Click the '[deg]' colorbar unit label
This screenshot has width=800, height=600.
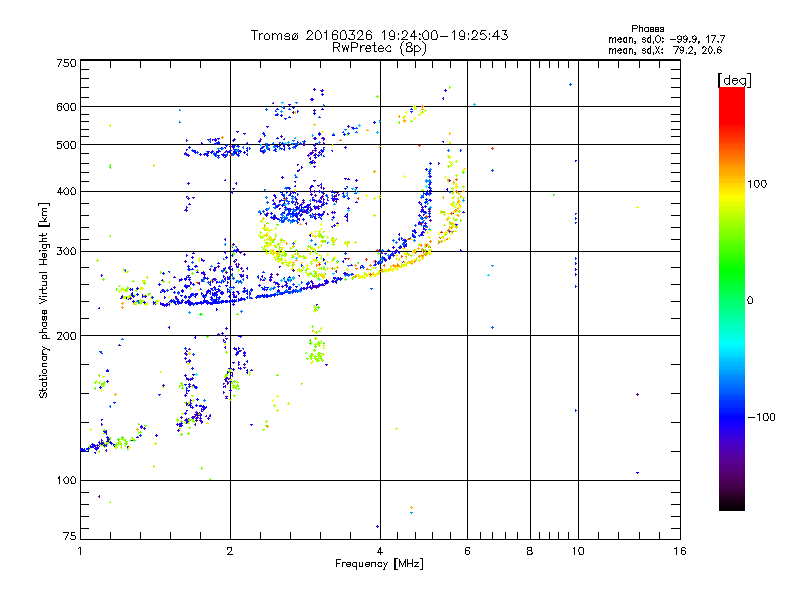pos(734,81)
